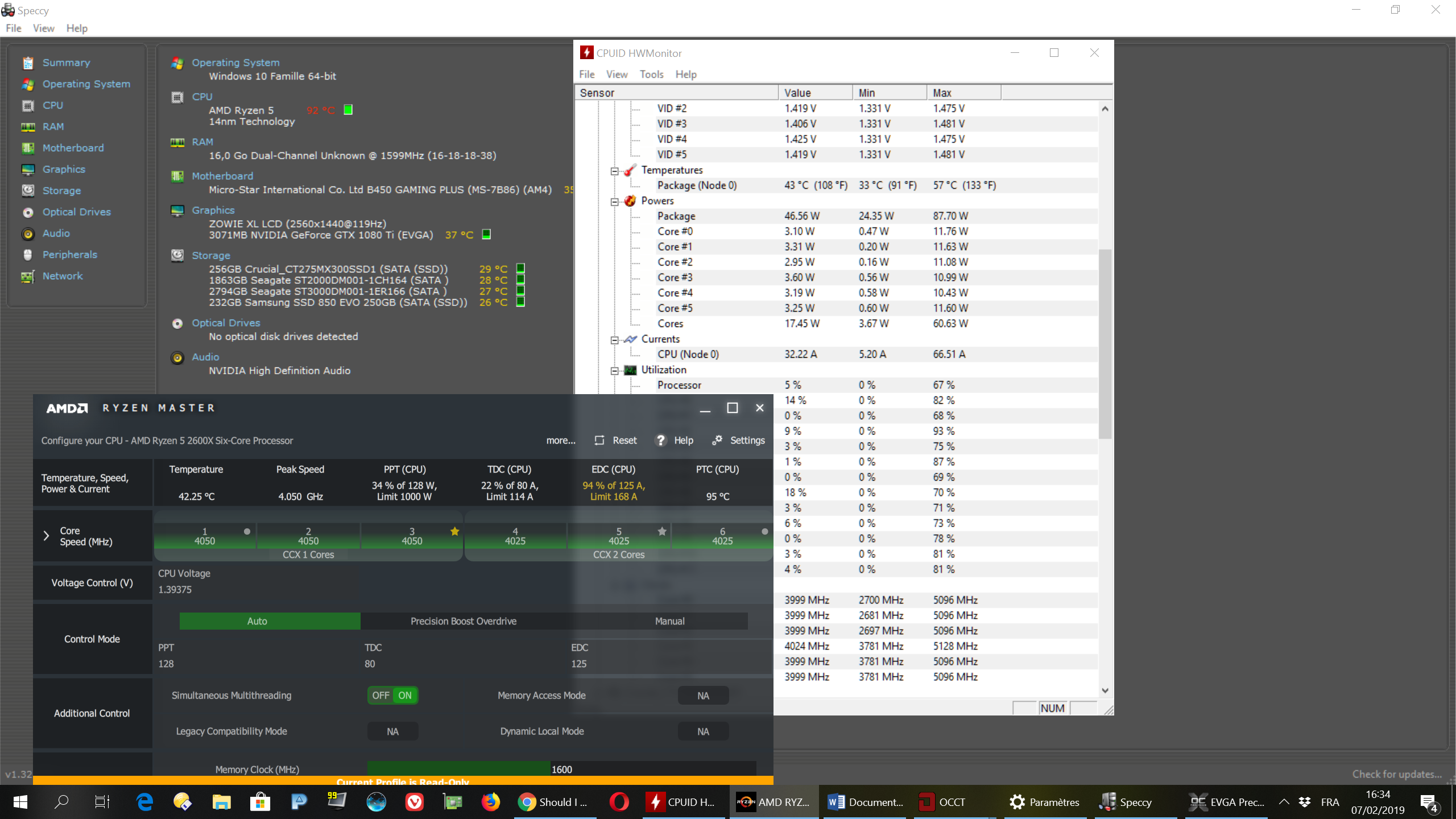
Task: Open notification center on taskbar
Action: pyautogui.click(x=1429, y=802)
